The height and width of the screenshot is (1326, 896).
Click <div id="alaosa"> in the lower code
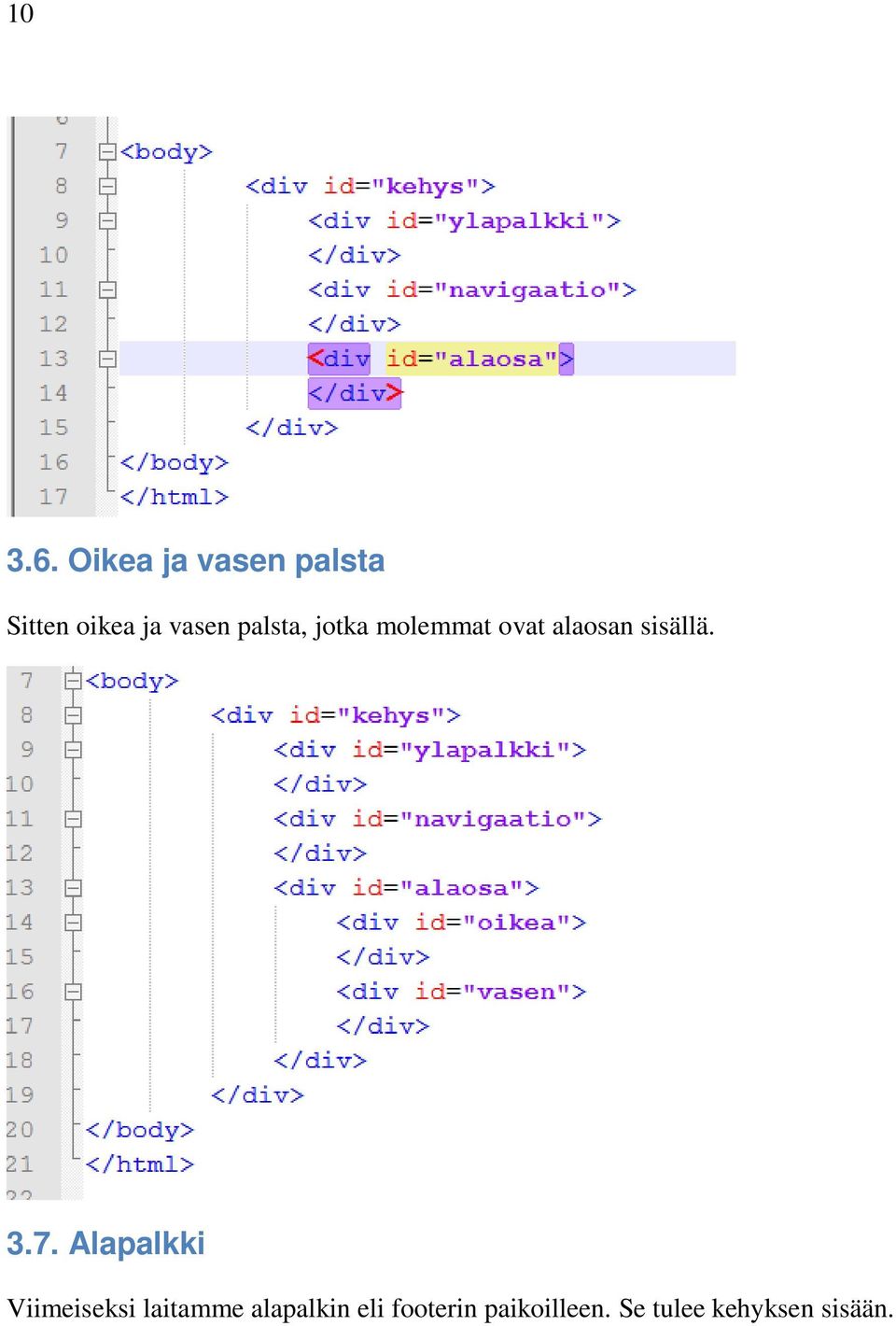click(406, 888)
